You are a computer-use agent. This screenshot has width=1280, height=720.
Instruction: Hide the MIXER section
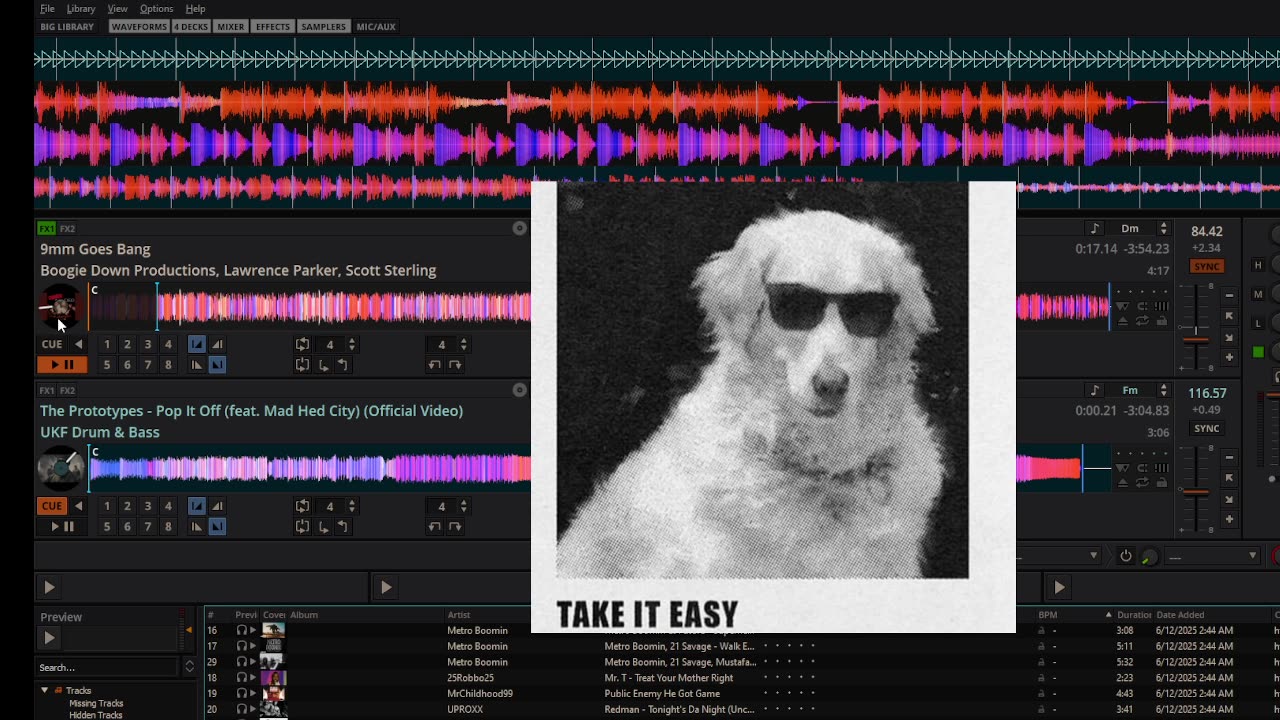pos(231,27)
